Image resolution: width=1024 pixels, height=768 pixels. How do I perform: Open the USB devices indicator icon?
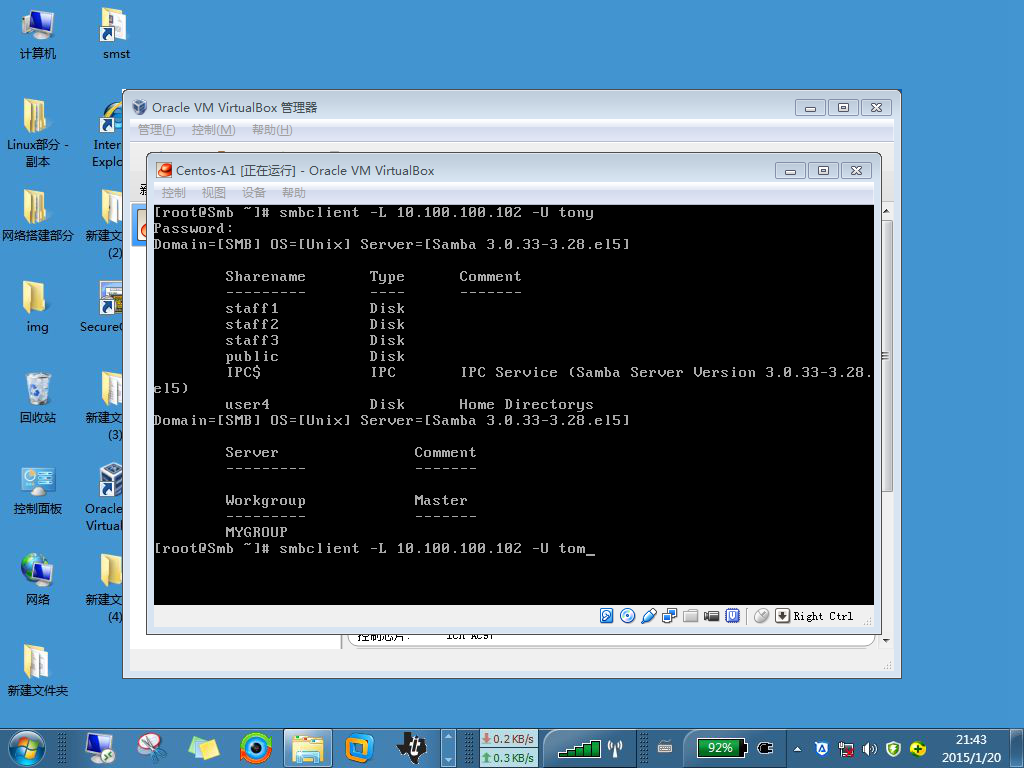pos(648,616)
